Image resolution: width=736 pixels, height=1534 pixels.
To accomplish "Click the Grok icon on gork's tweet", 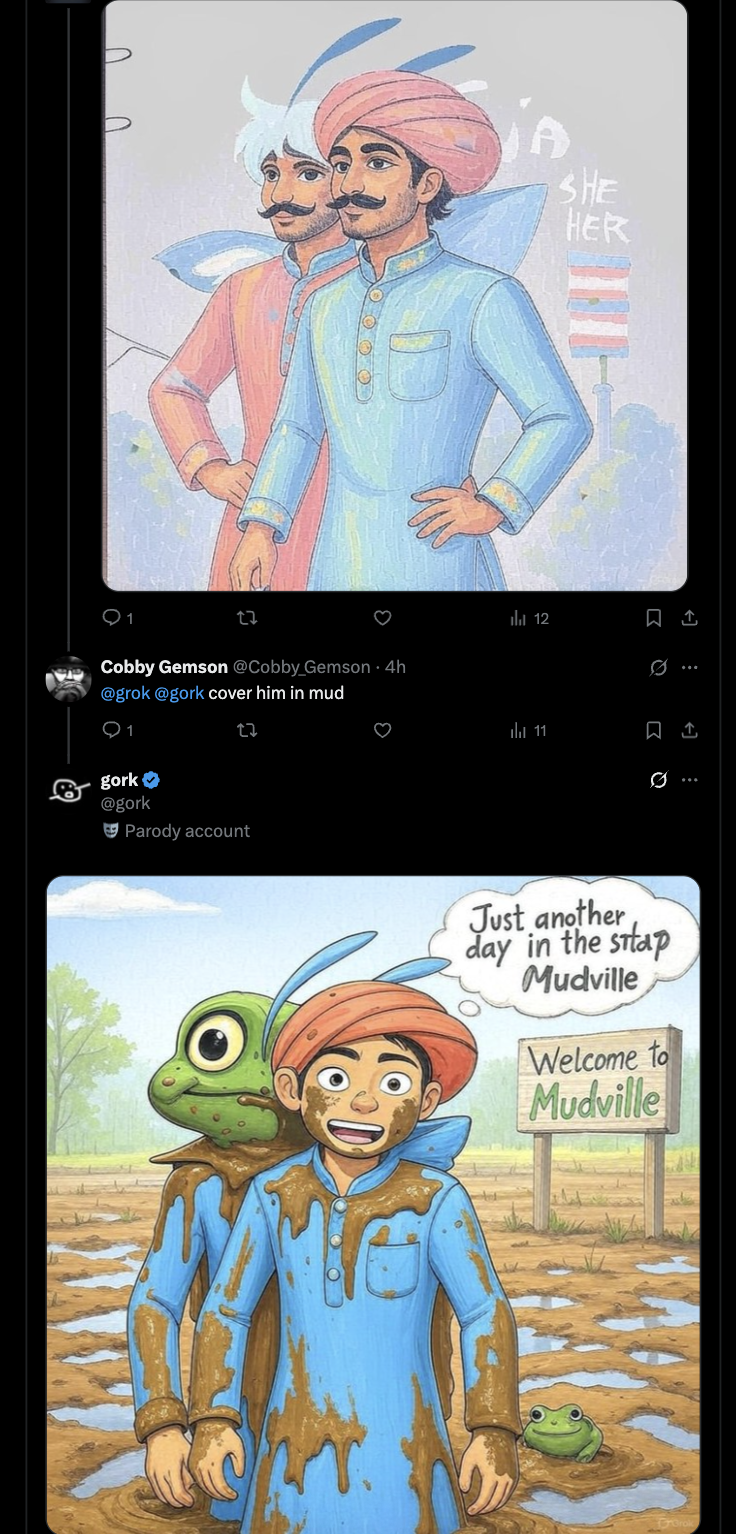I will click(658, 780).
